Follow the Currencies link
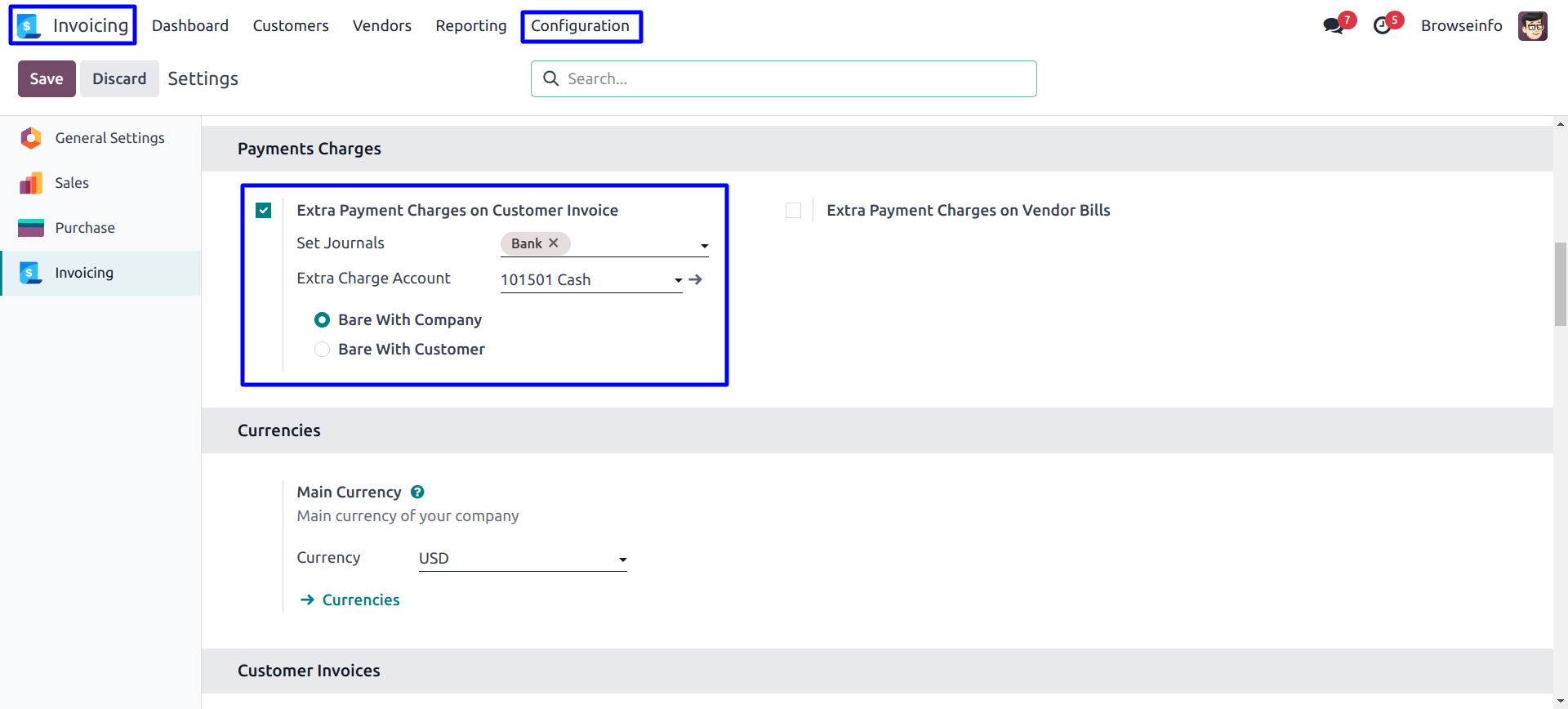Viewport: 1568px width, 709px height. 360,600
